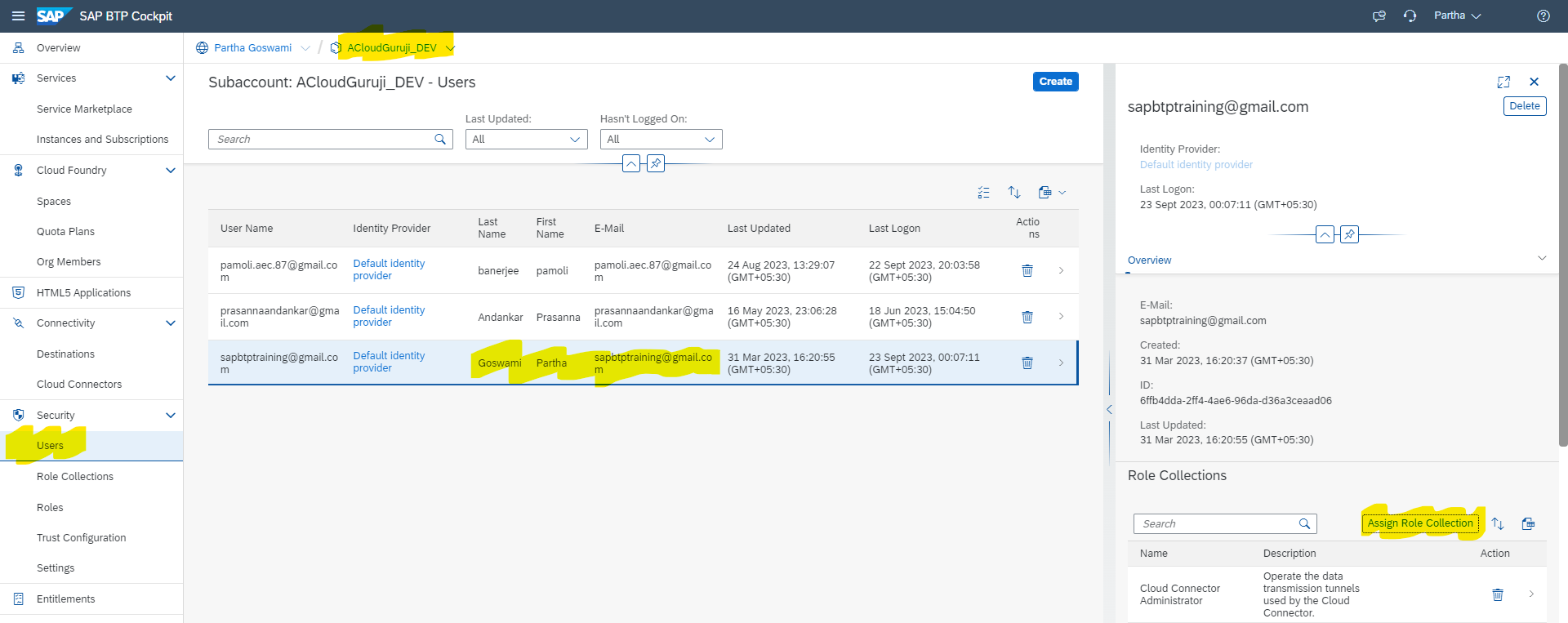Screen dimensions: 1568x623
Task: Click the sort icon above users table
Action: pos(1013,193)
